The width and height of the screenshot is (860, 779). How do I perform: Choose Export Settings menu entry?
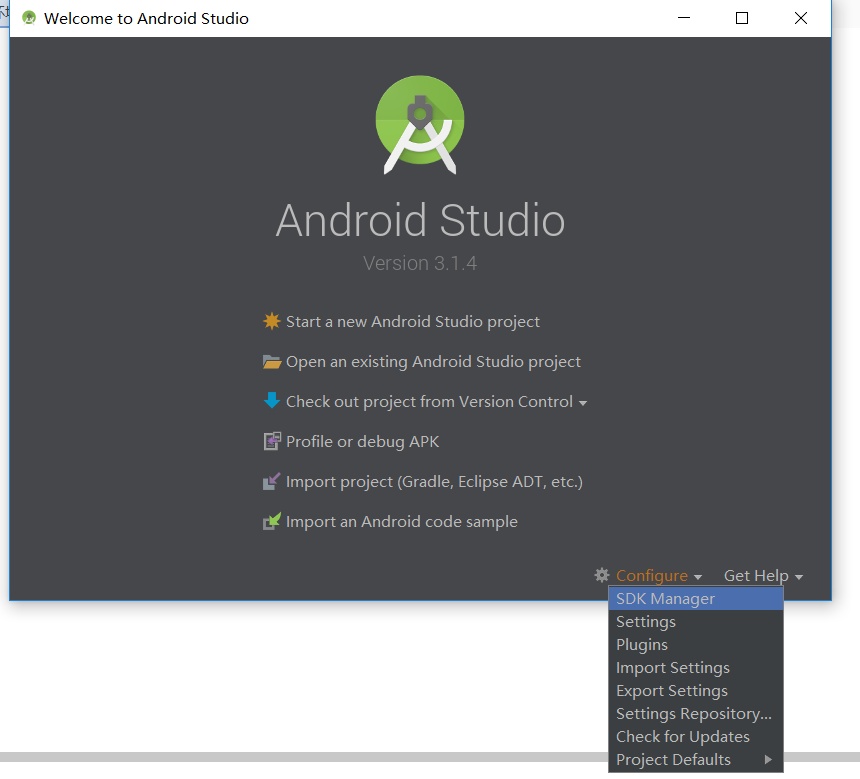click(x=695, y=691)
